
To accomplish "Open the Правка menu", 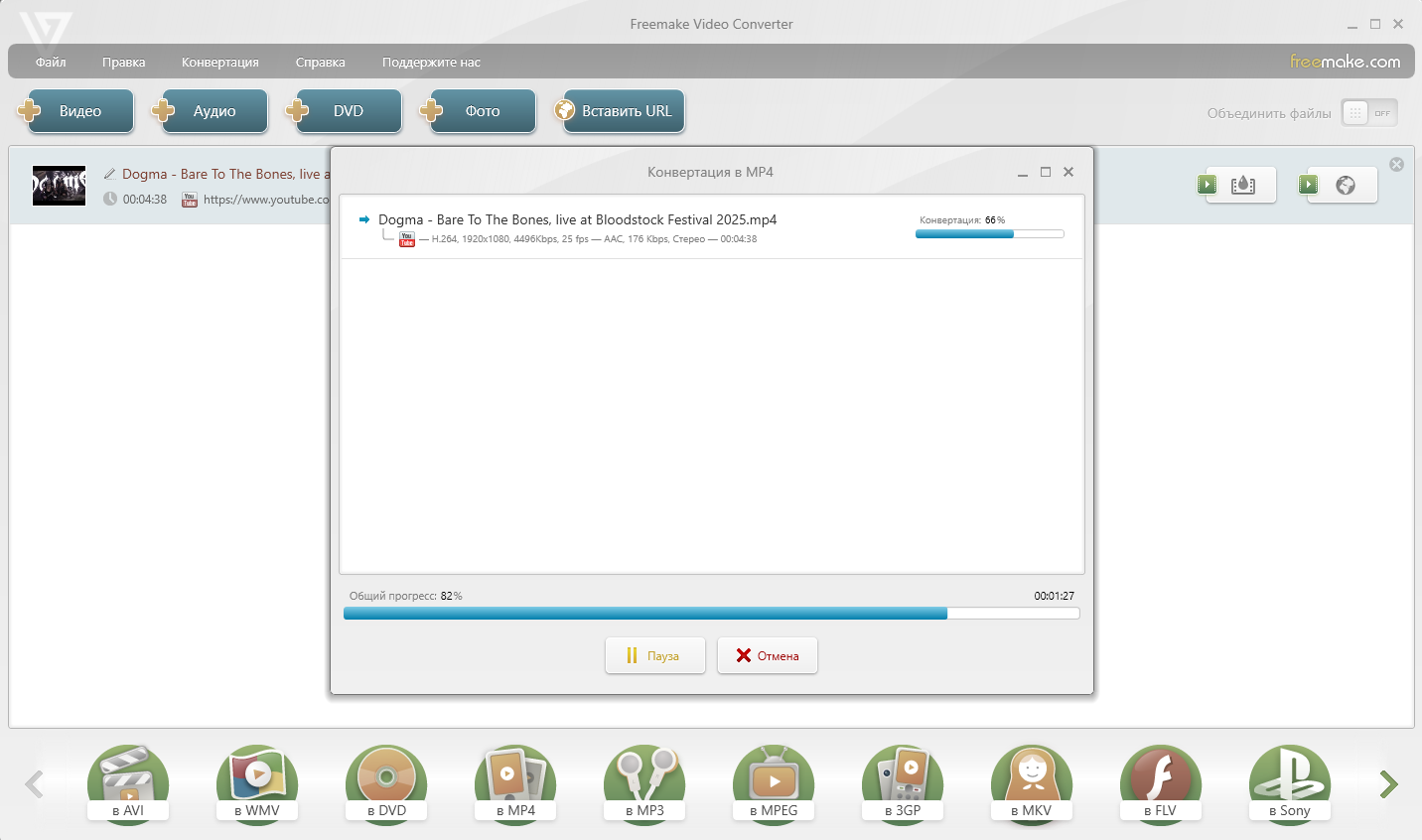I will (x=123, y=62).
